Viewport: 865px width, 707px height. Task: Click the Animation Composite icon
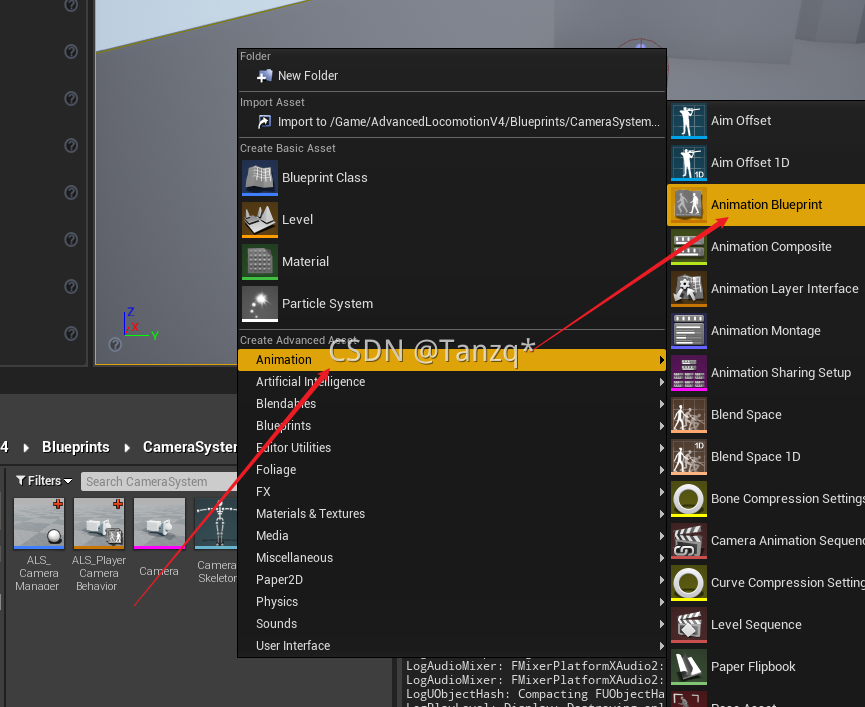coord(688,247)
